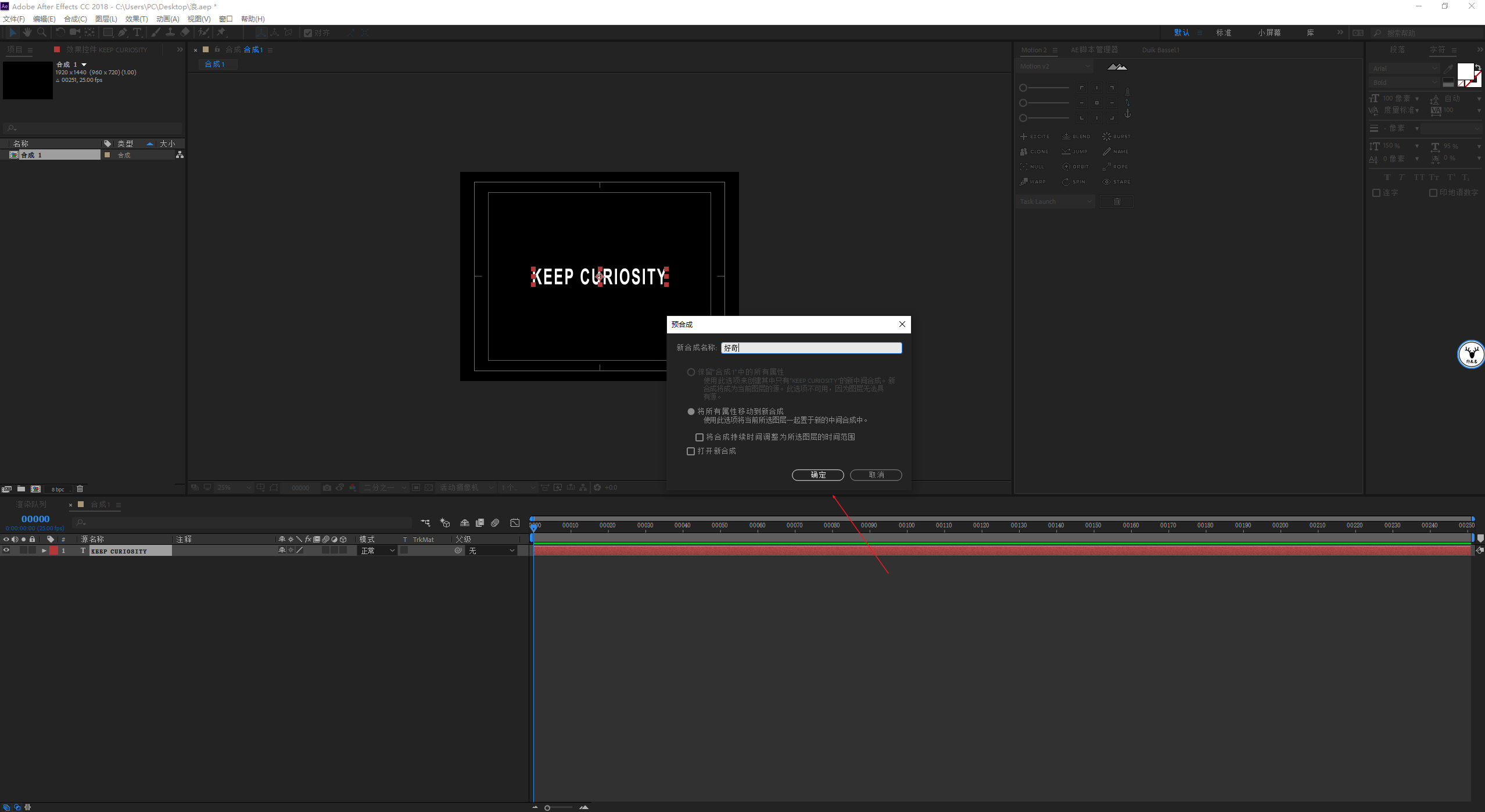Check the 打开新合成 checkbox
This screenshot has height=812, width=1485.
tap(691, 451)
